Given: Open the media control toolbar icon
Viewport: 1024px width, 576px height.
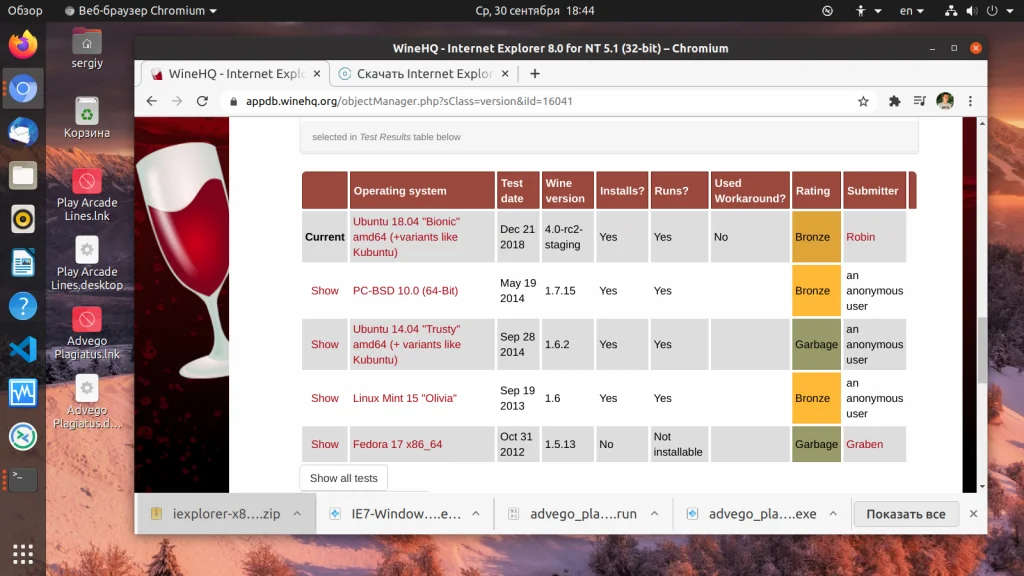Looking at the screenshot, I should 920,101.
